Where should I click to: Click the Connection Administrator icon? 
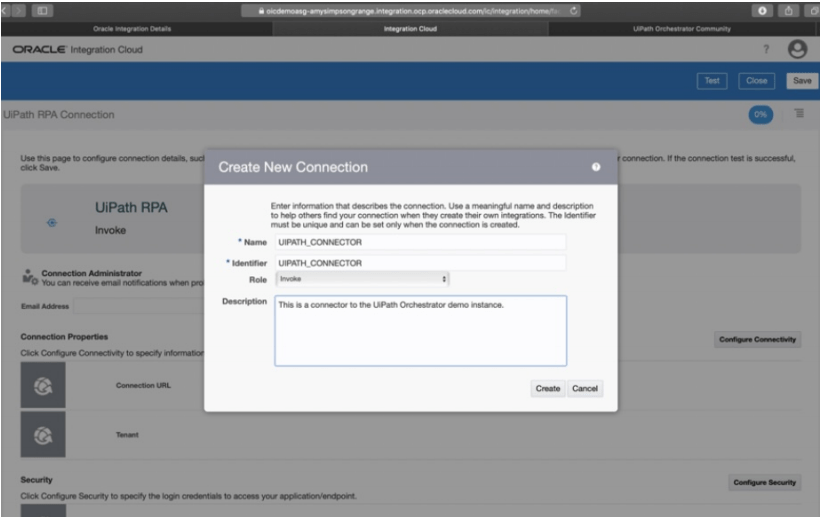click(x=29, y=277)
